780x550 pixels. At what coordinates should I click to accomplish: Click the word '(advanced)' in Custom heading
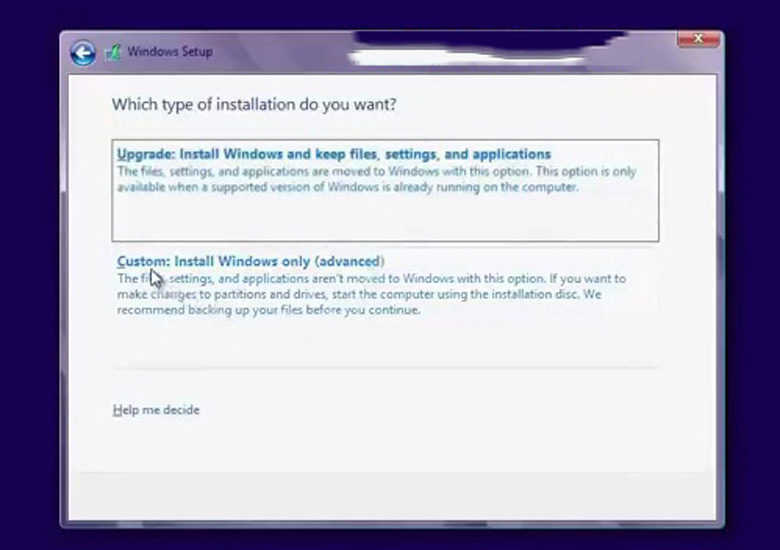[x=351, y=261]
